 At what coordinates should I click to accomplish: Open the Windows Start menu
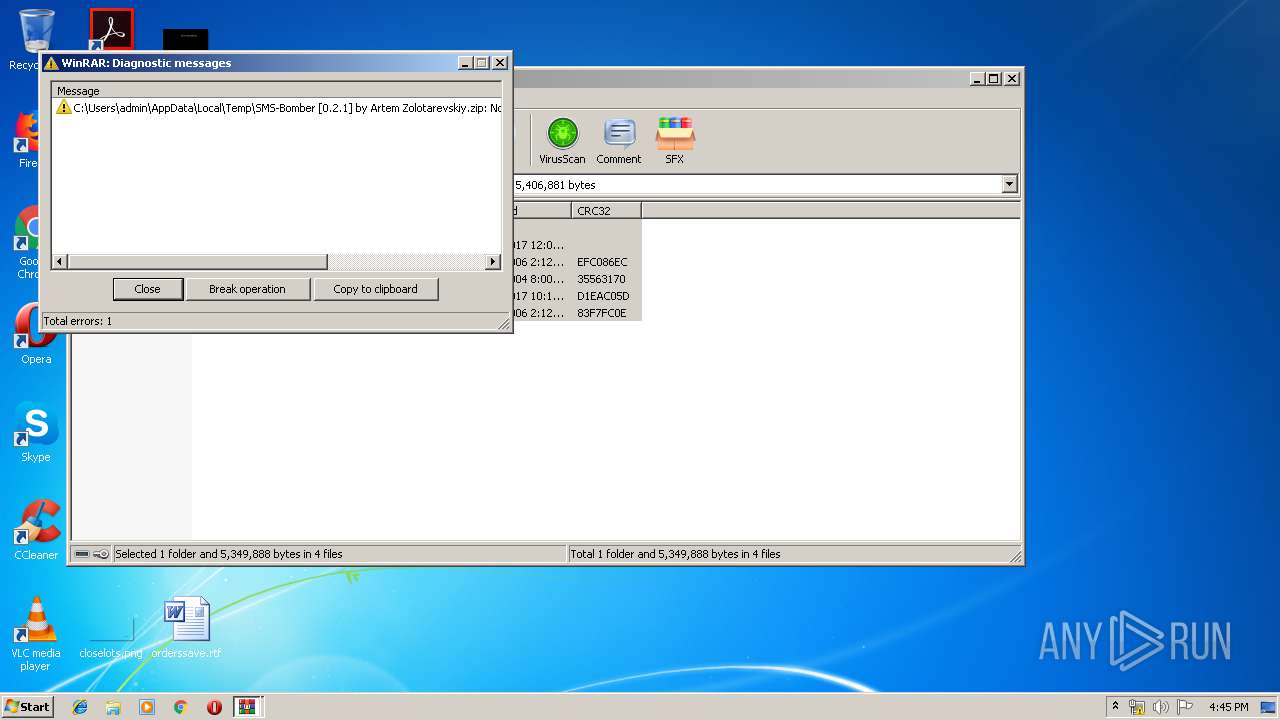pos(28,706)
